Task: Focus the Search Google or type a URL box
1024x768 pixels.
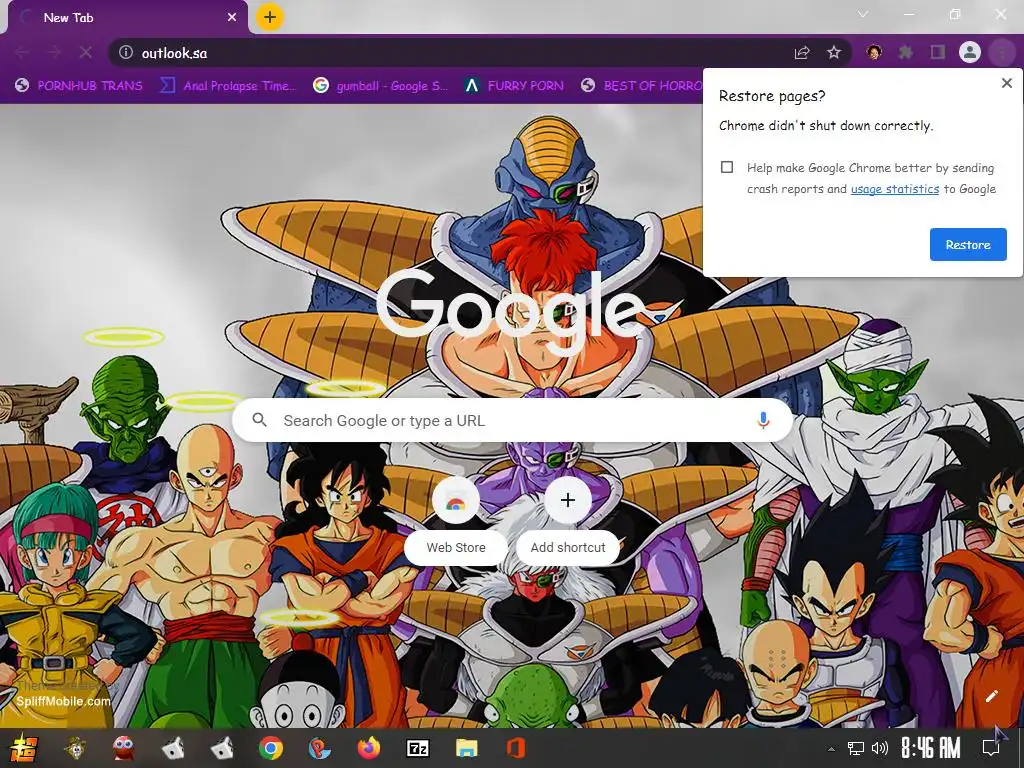Action: click(513, 421)
